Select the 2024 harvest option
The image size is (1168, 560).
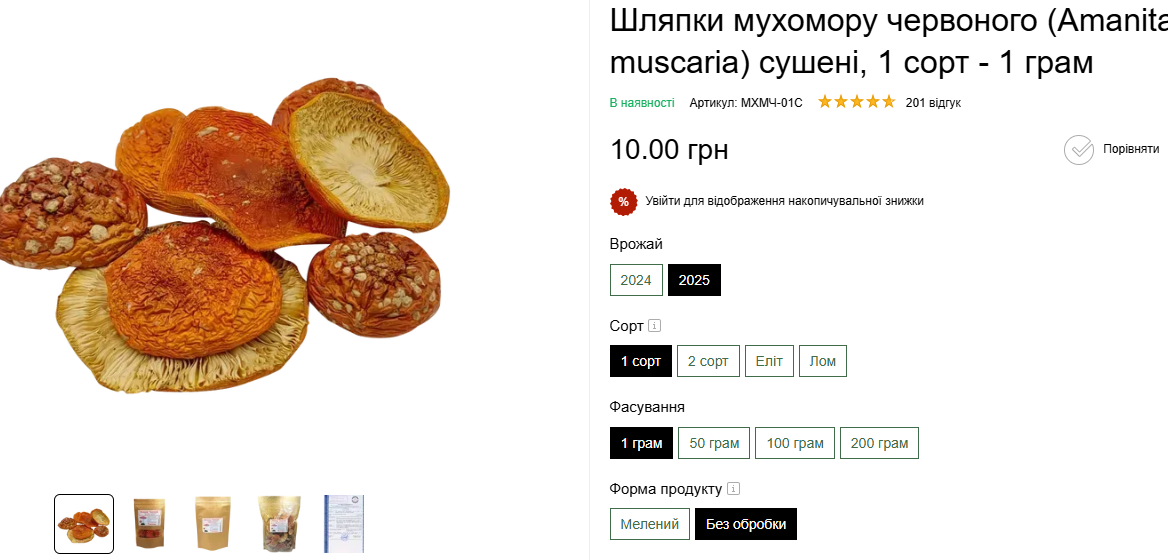pyautogui.click(x=636, y=280)
